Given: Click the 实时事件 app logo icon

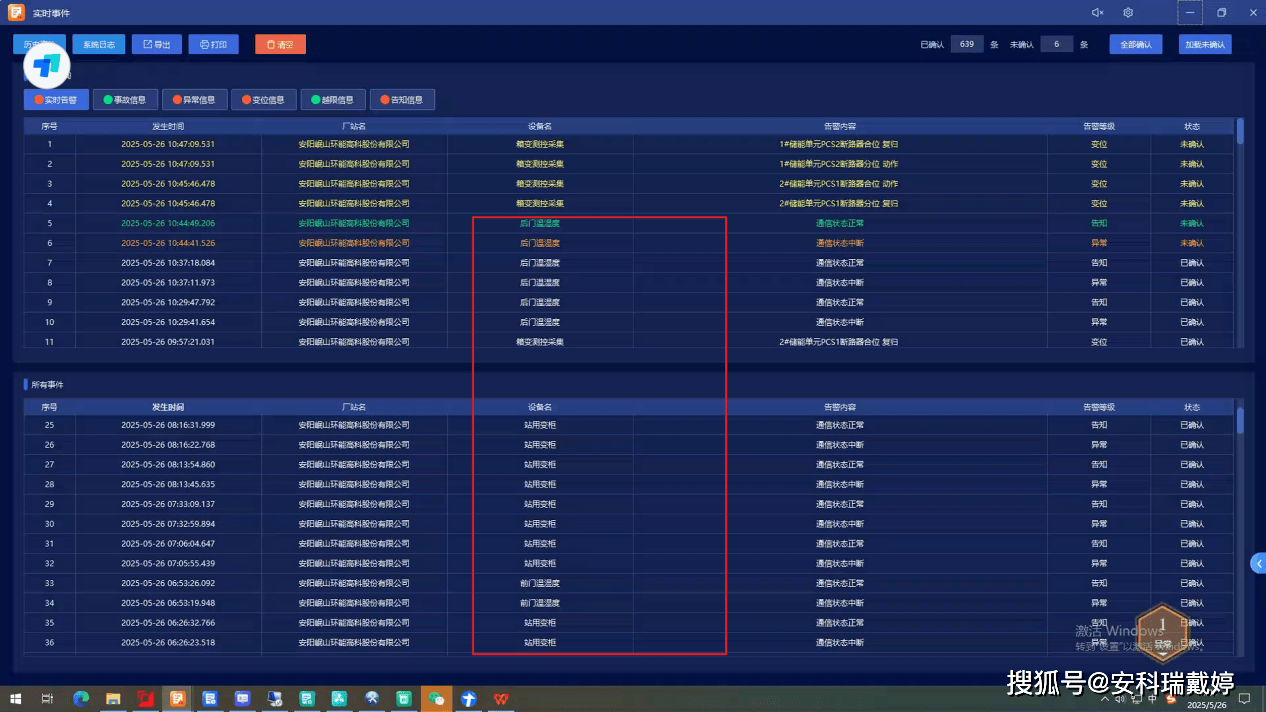Looking at the screenshot, I should (x=16, y=12).
